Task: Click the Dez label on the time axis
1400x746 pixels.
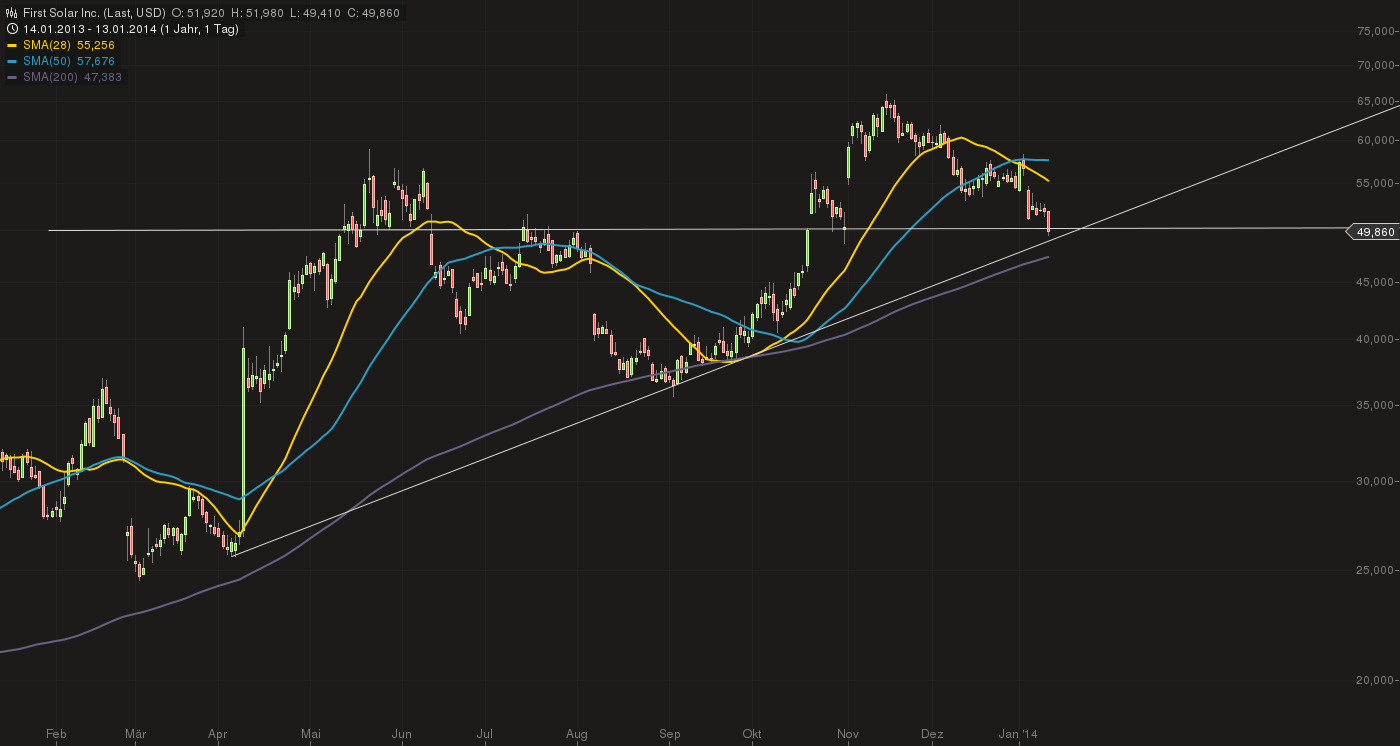Action: point(933,734)
